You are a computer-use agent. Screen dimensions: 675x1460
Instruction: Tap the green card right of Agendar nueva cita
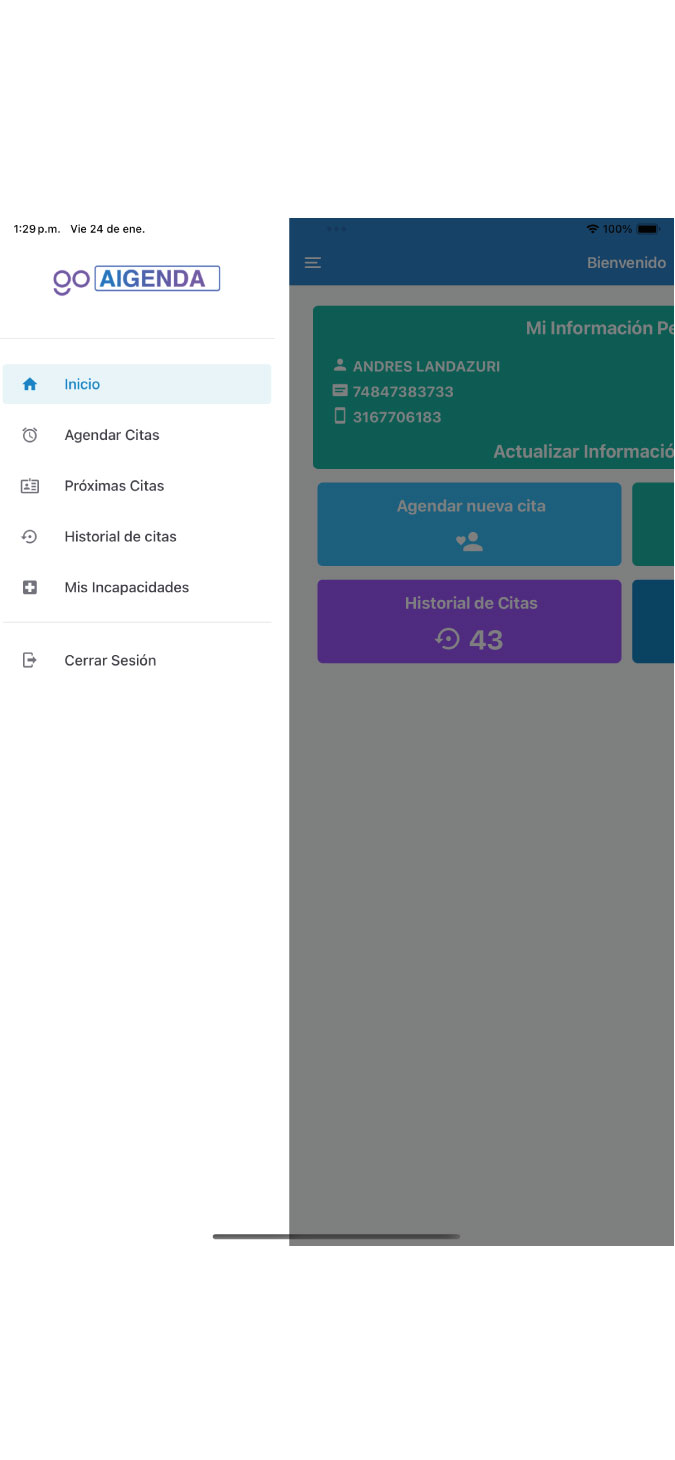(x=653, y=524)
